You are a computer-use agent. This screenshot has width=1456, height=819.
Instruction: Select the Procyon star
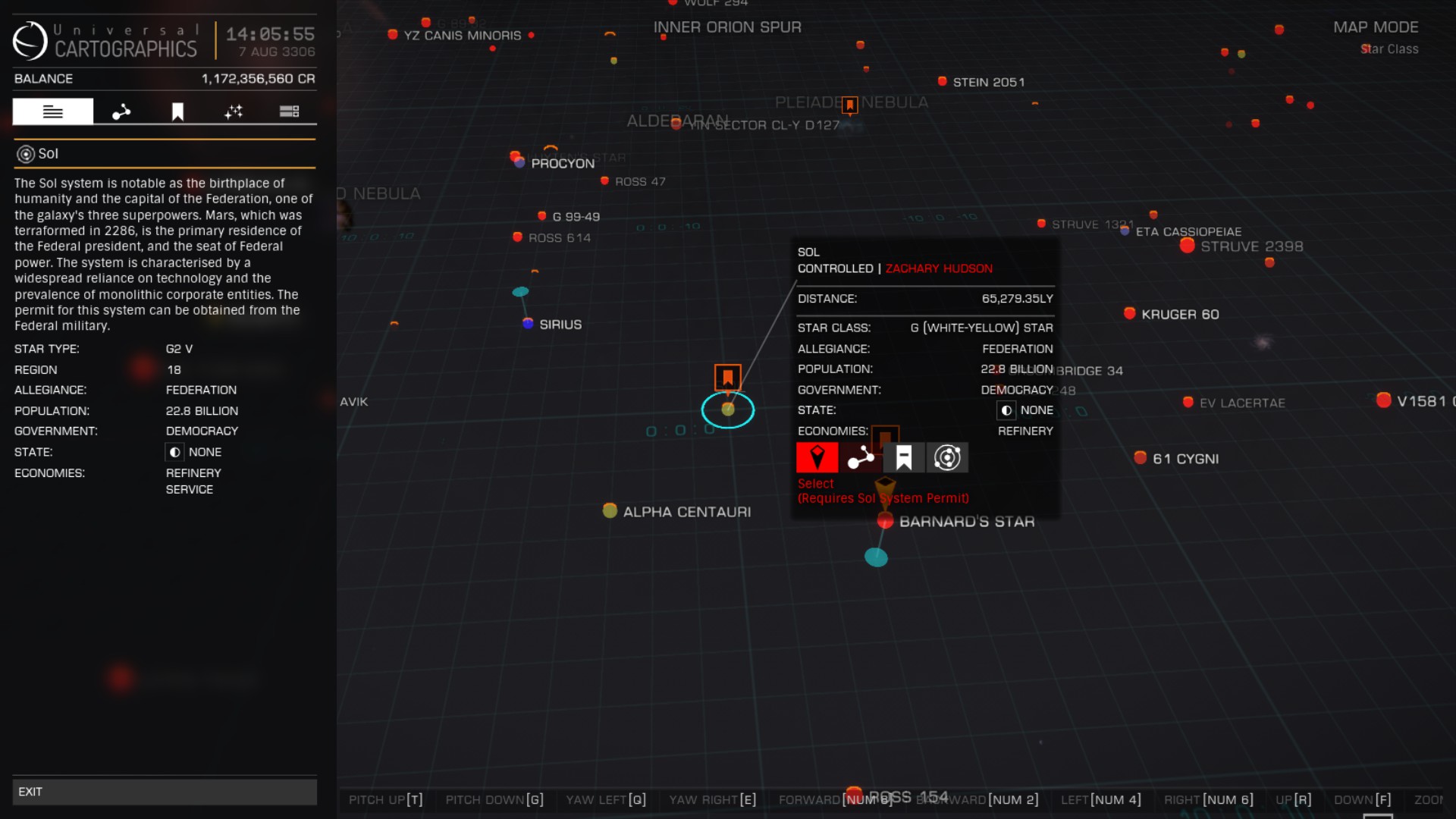[519, 162]
